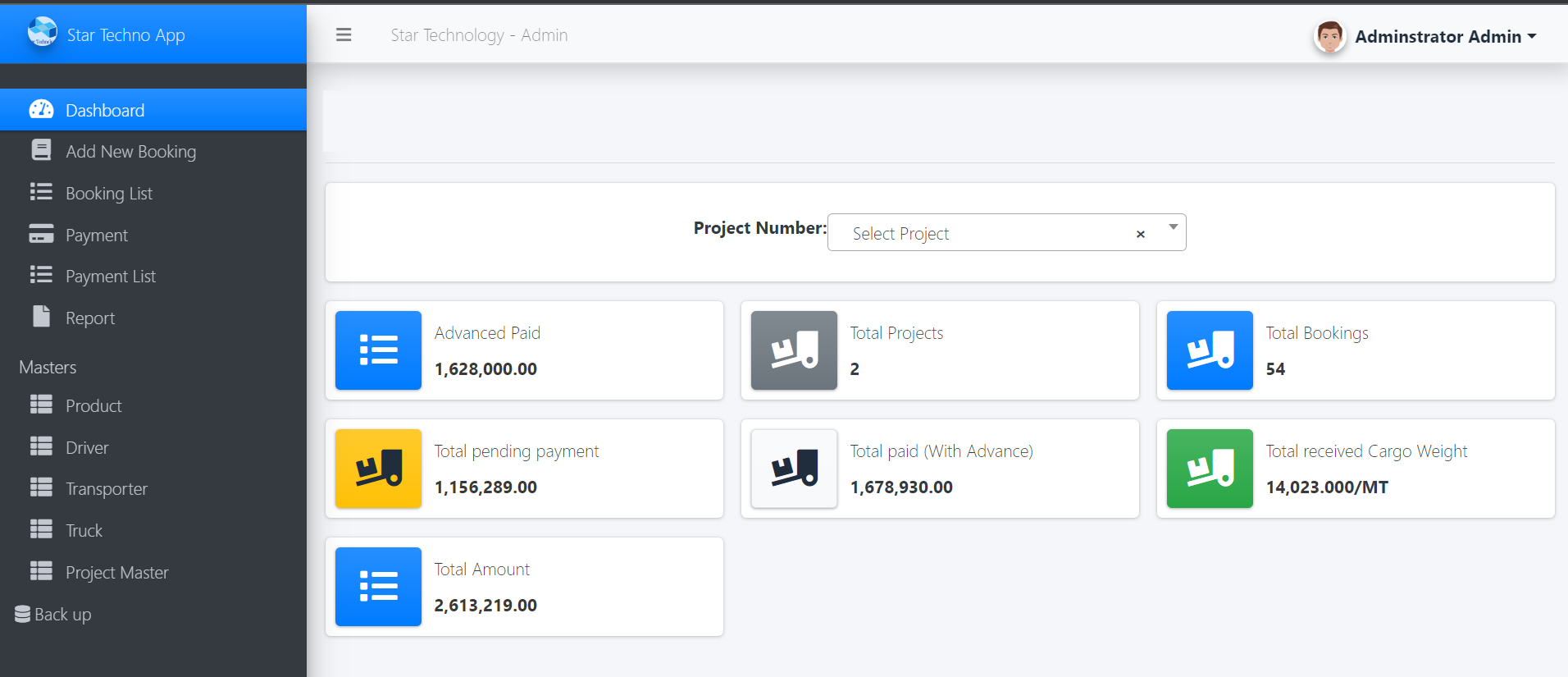Click the Back up database icon
This screenshot has height=677, width=1568.
pos(22,614)
